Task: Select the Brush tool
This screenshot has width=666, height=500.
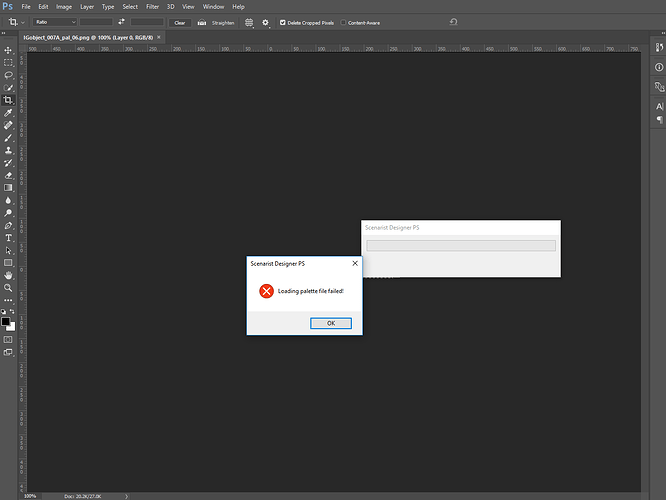Action: [8, 138]
